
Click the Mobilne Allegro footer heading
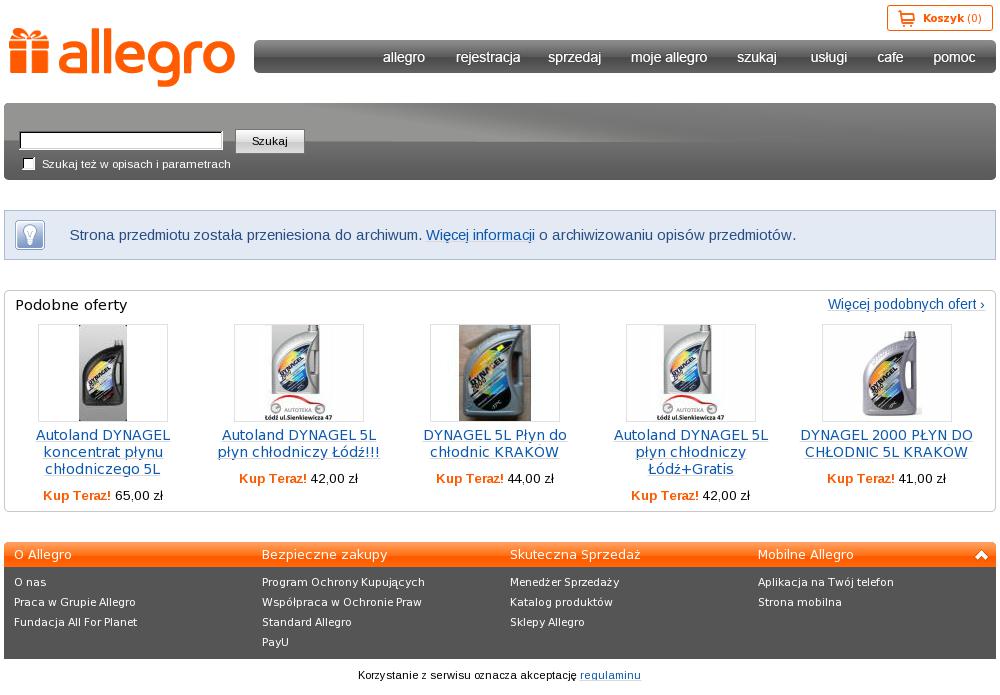coord(805,555)
